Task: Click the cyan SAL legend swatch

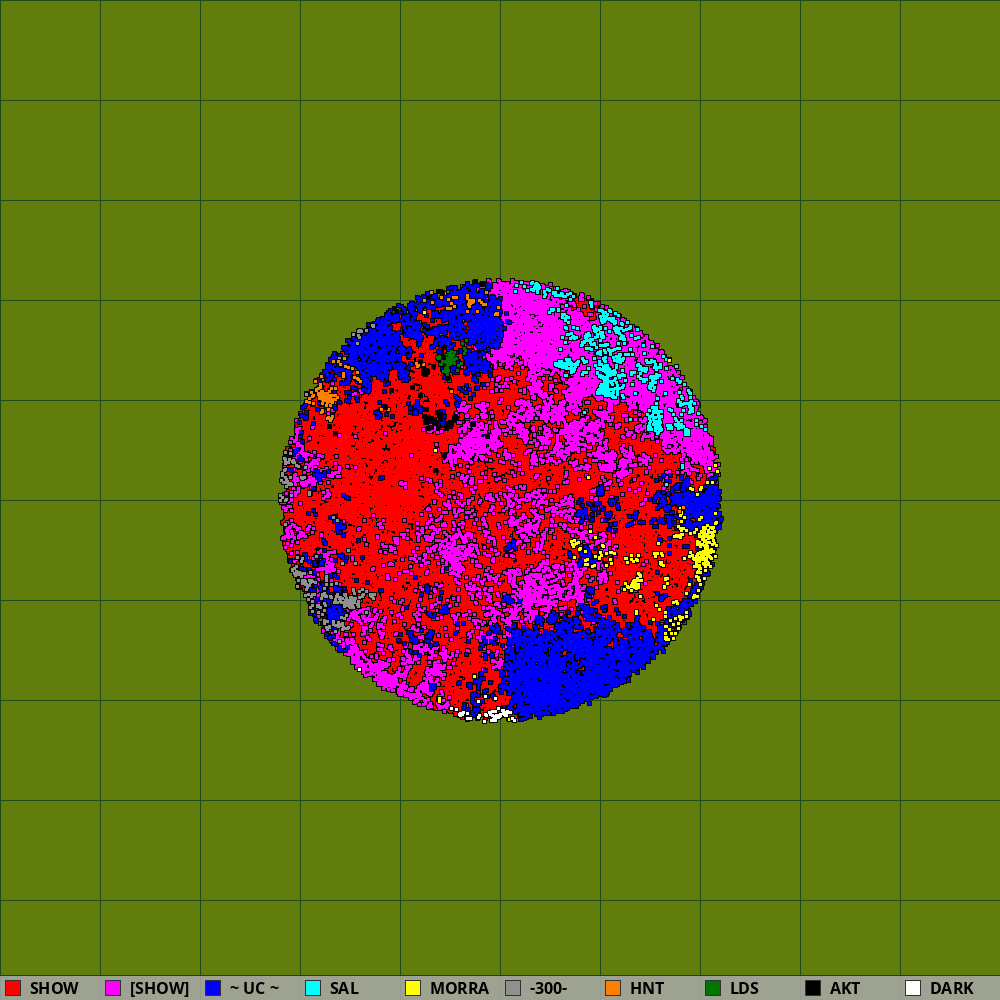Action: (313, 988)
